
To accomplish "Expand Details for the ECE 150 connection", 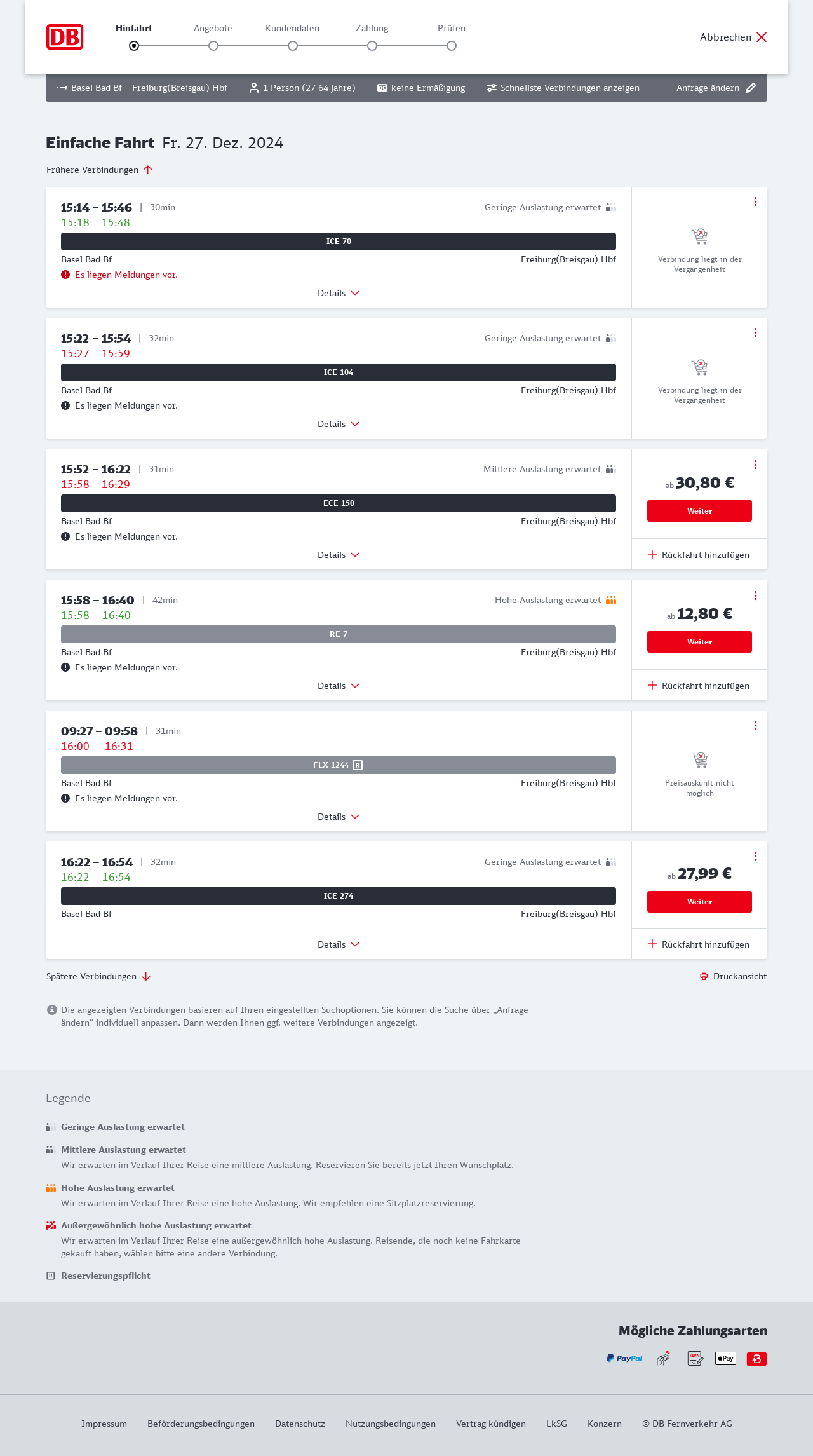I will pos(339,555).
